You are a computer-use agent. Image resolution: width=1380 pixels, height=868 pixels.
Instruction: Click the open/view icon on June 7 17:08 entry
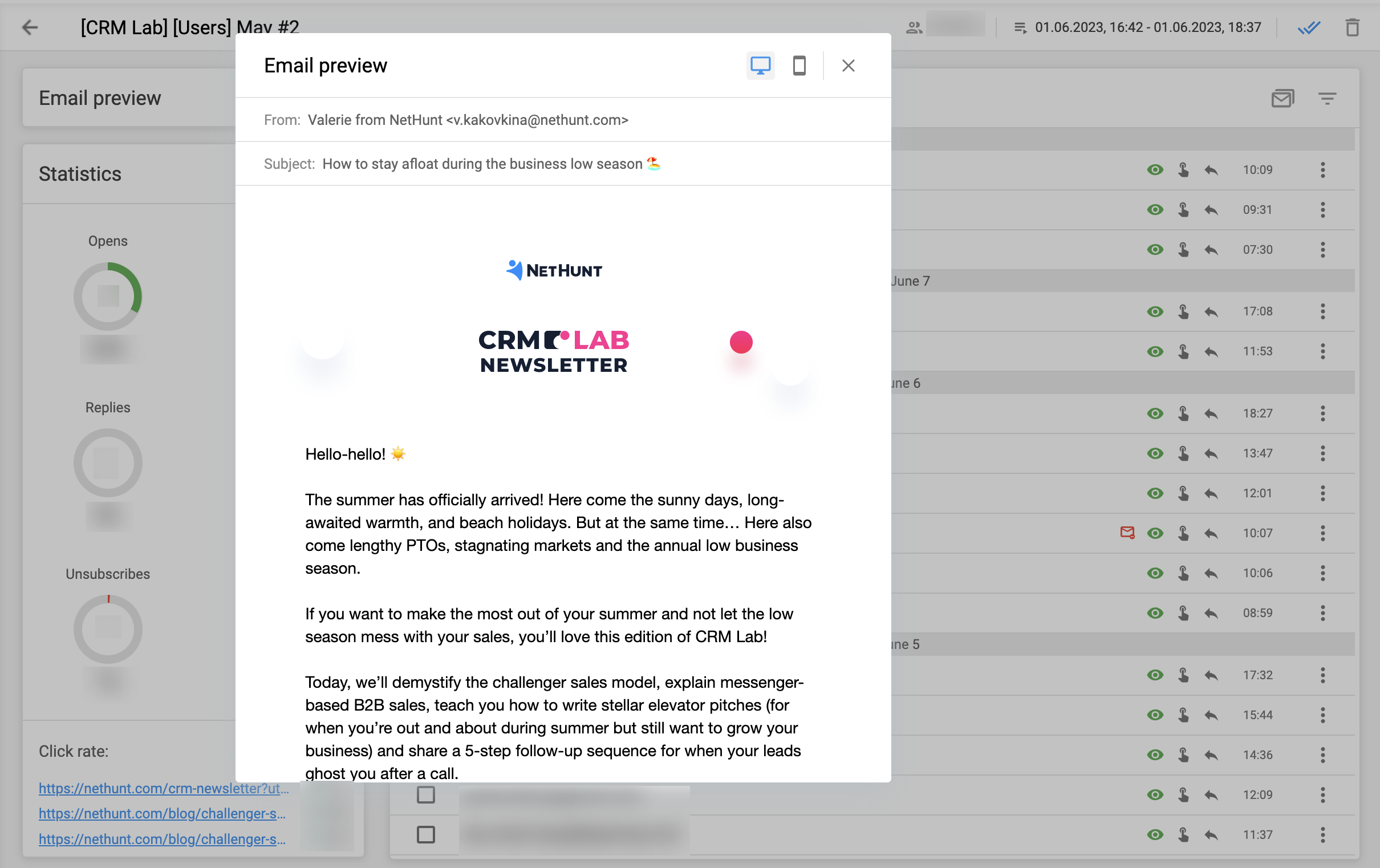click(1155, 311)
